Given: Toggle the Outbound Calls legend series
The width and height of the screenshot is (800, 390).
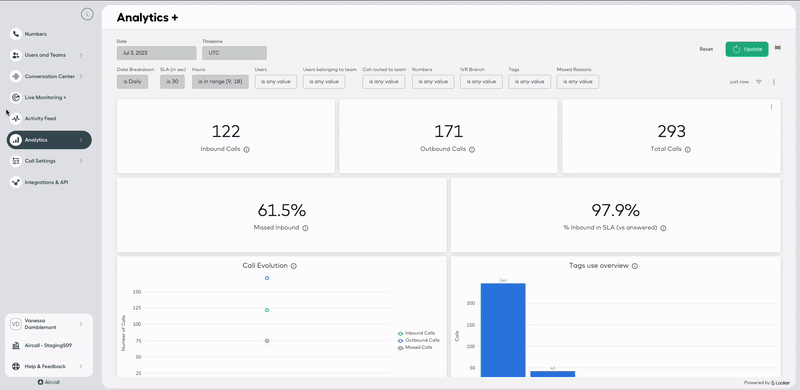Looking at the screenshot, I should (x=418, y=340).
